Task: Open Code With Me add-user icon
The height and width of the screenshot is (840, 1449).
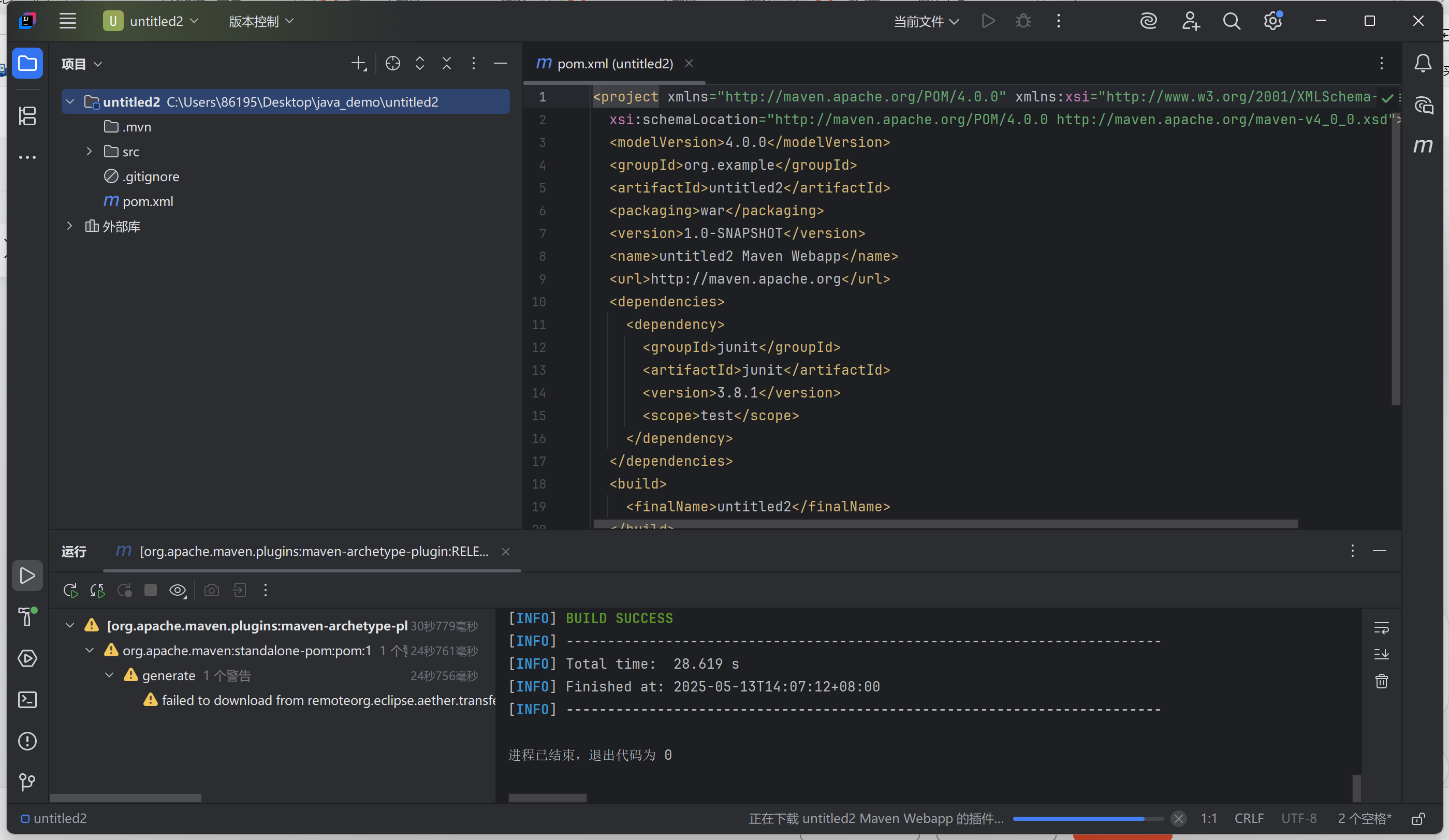Action: click(x=1190, y=21)
